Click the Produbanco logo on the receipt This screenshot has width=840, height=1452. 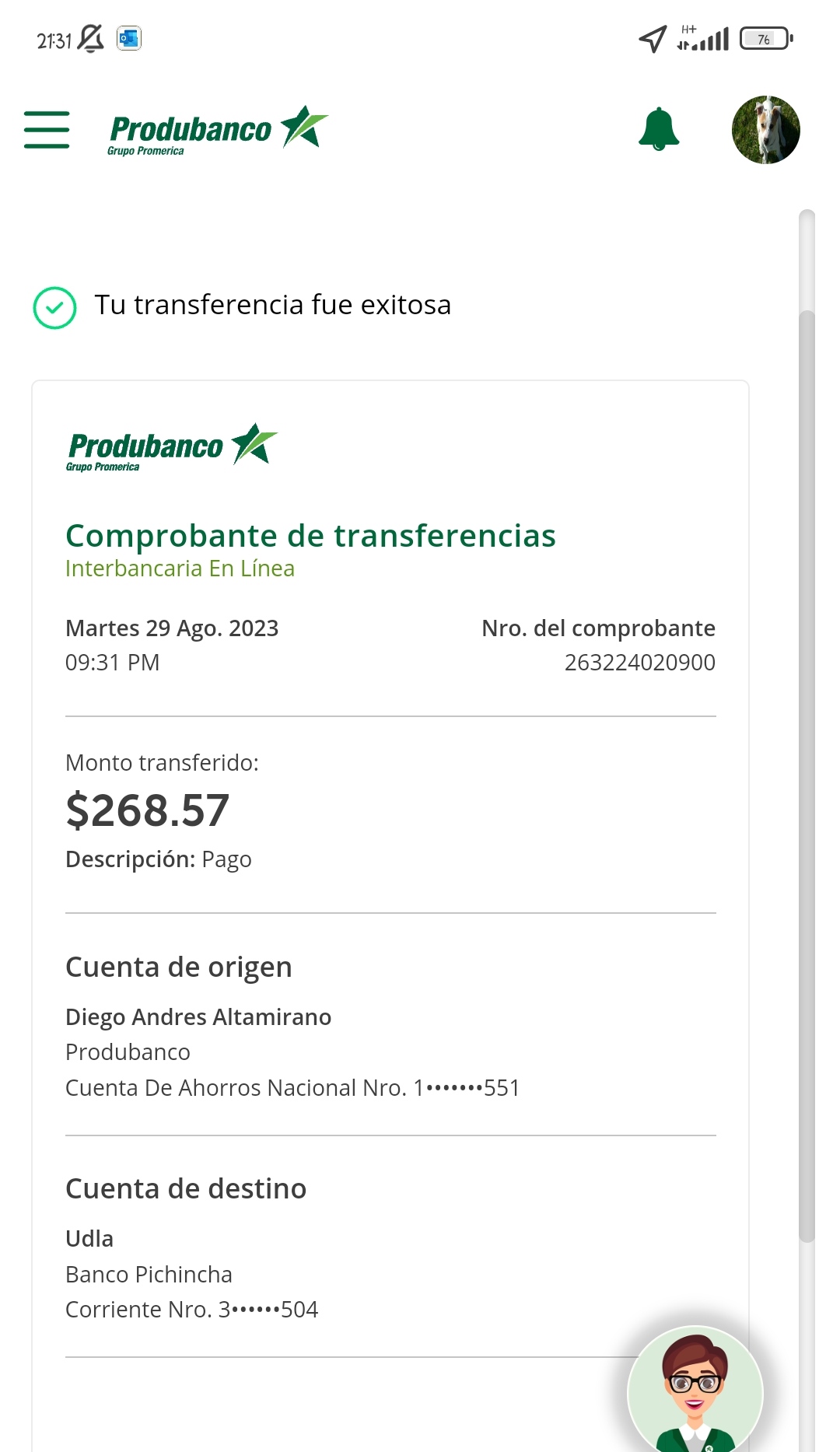171,447
